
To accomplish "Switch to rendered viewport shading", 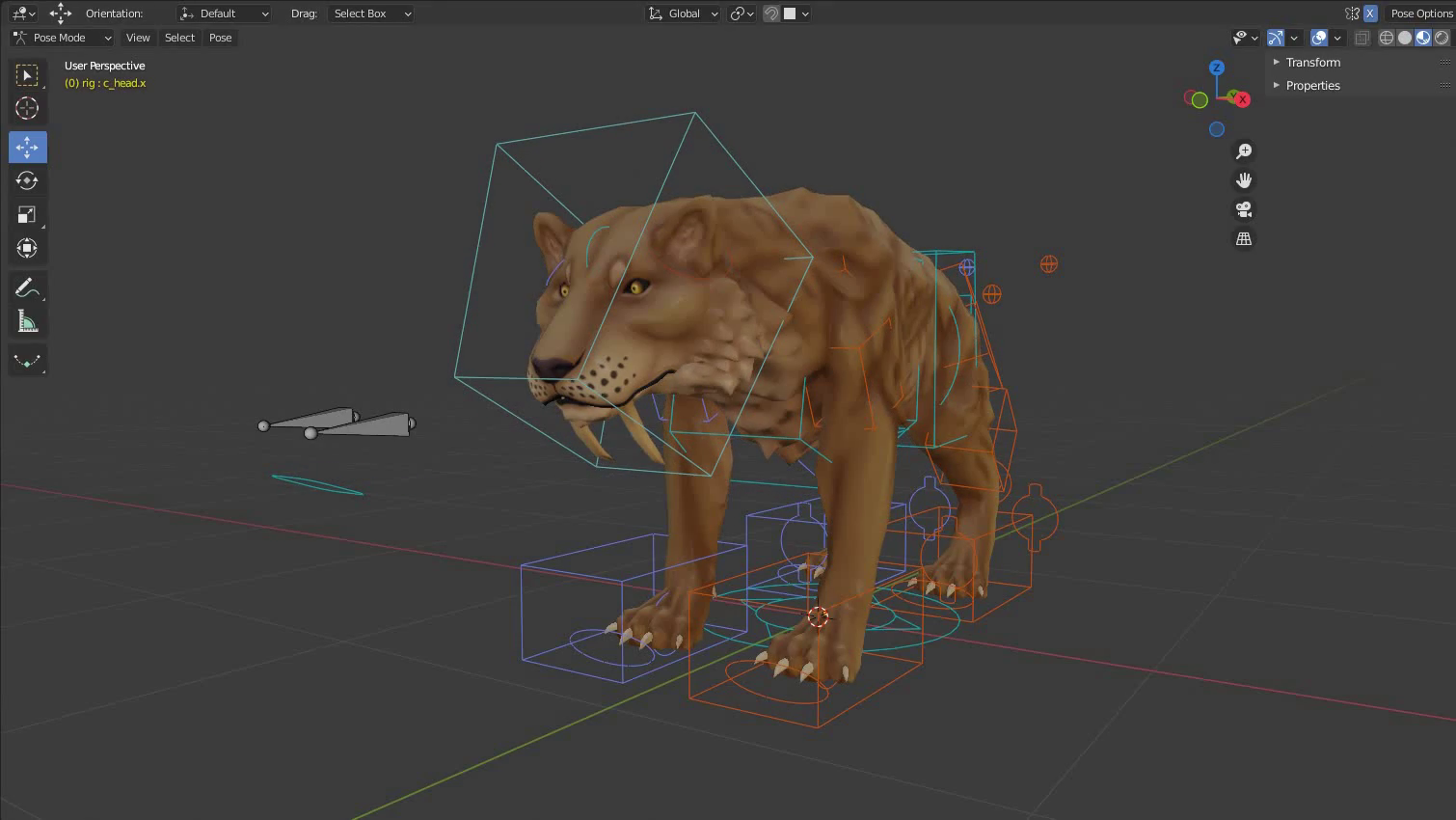I will click(1442, 38).
